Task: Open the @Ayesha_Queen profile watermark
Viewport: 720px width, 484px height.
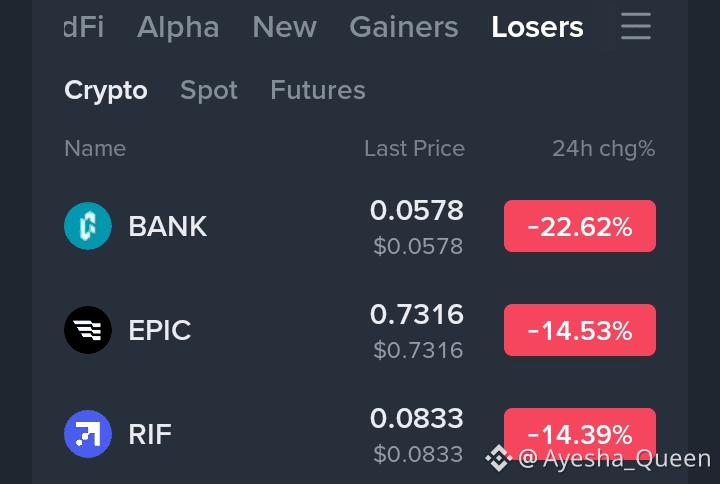Action: point(614,458)
